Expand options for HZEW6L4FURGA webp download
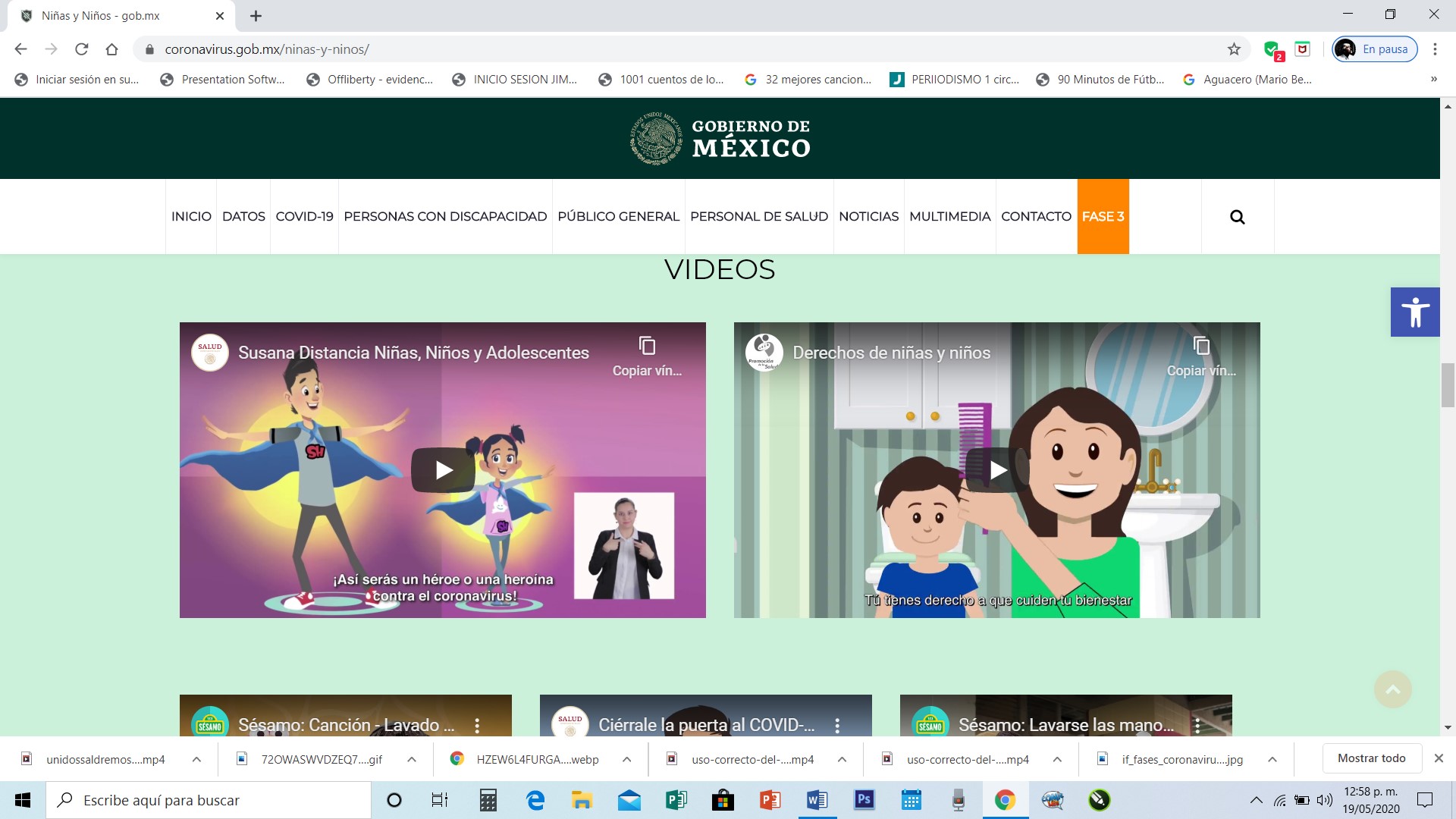Screen dimensions: 1456x819 click(x=627, y=759)
